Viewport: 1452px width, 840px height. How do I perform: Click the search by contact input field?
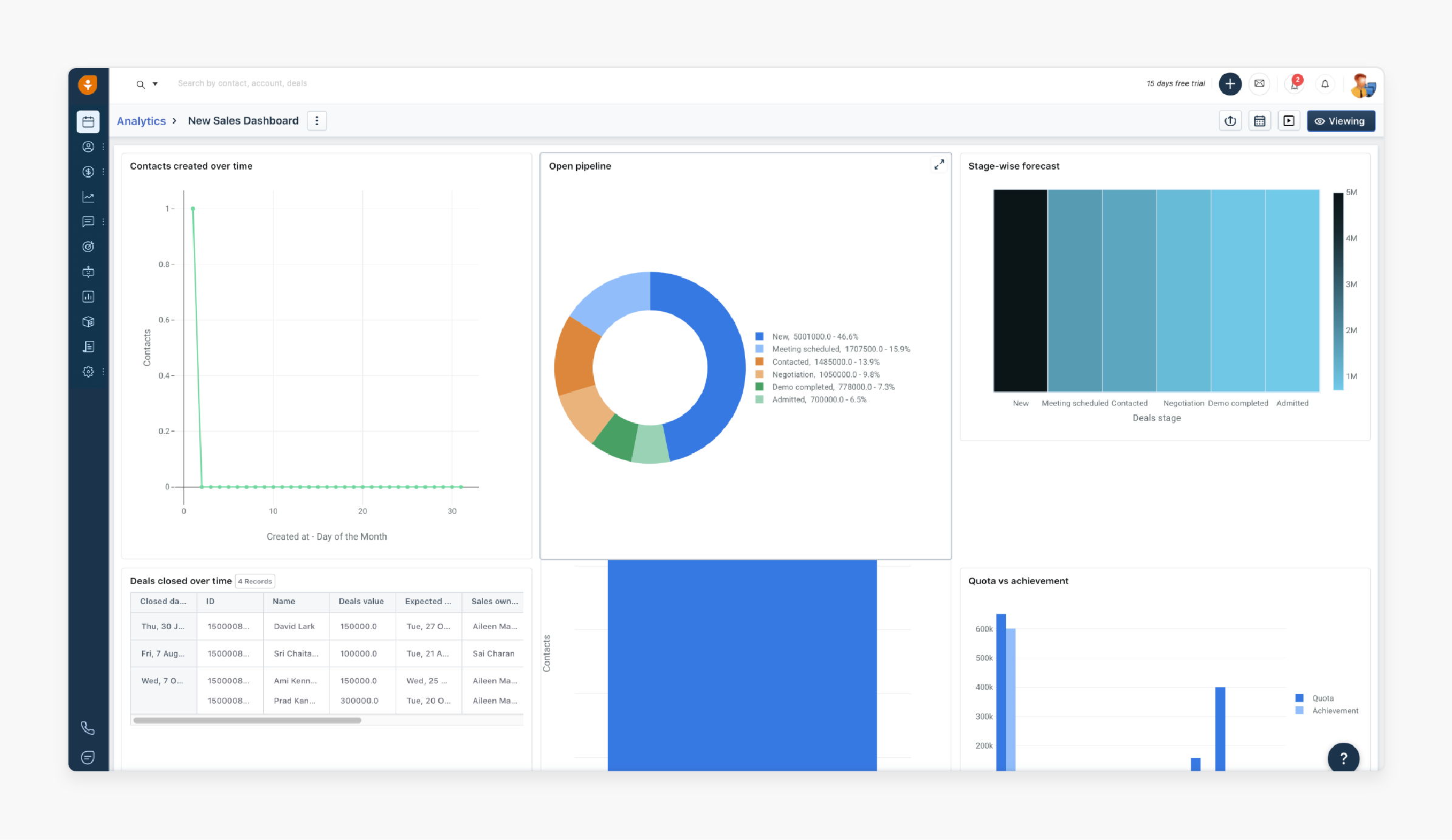coord(242,83)
